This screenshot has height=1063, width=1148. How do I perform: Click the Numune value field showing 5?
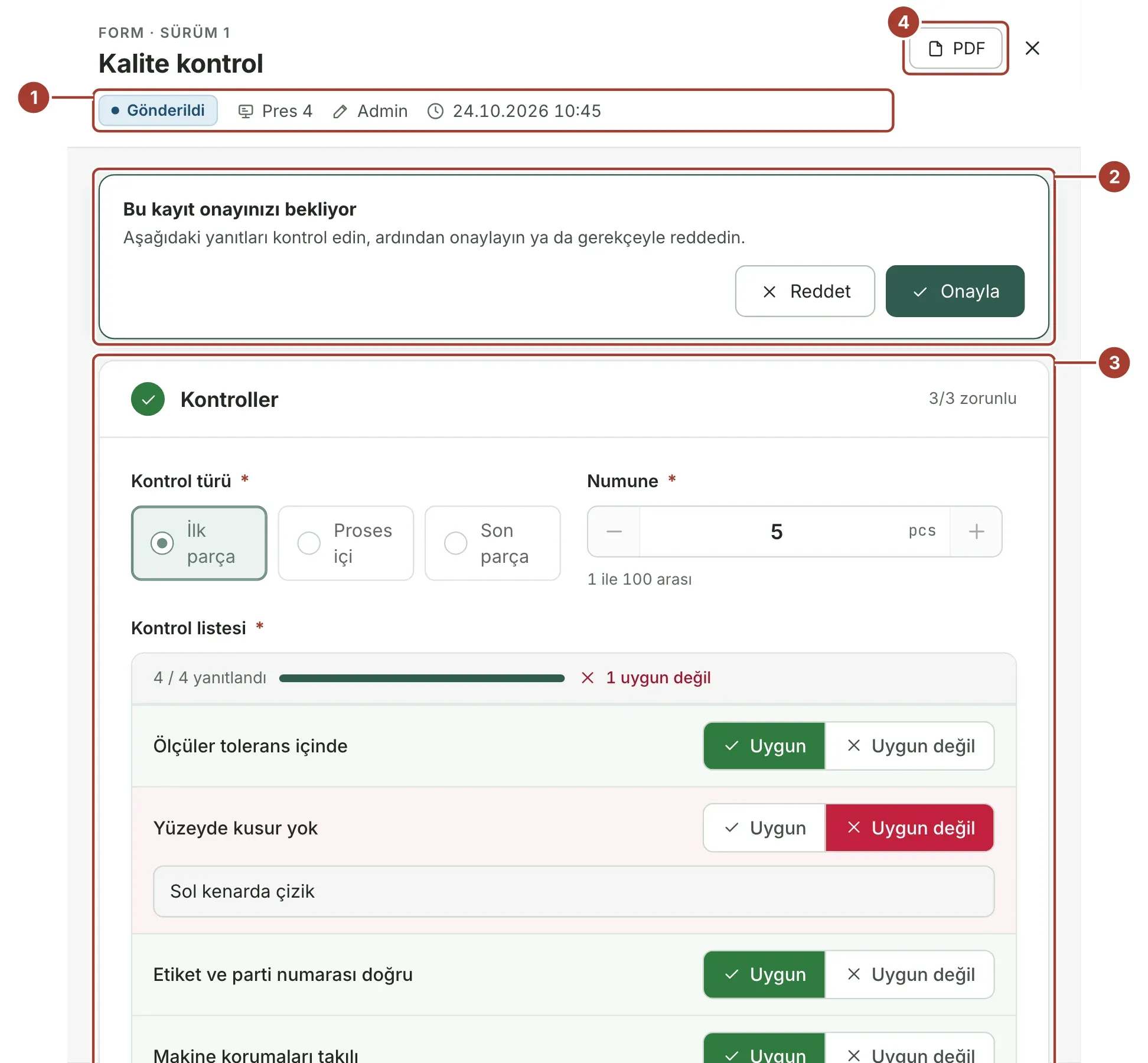[777, 531]
